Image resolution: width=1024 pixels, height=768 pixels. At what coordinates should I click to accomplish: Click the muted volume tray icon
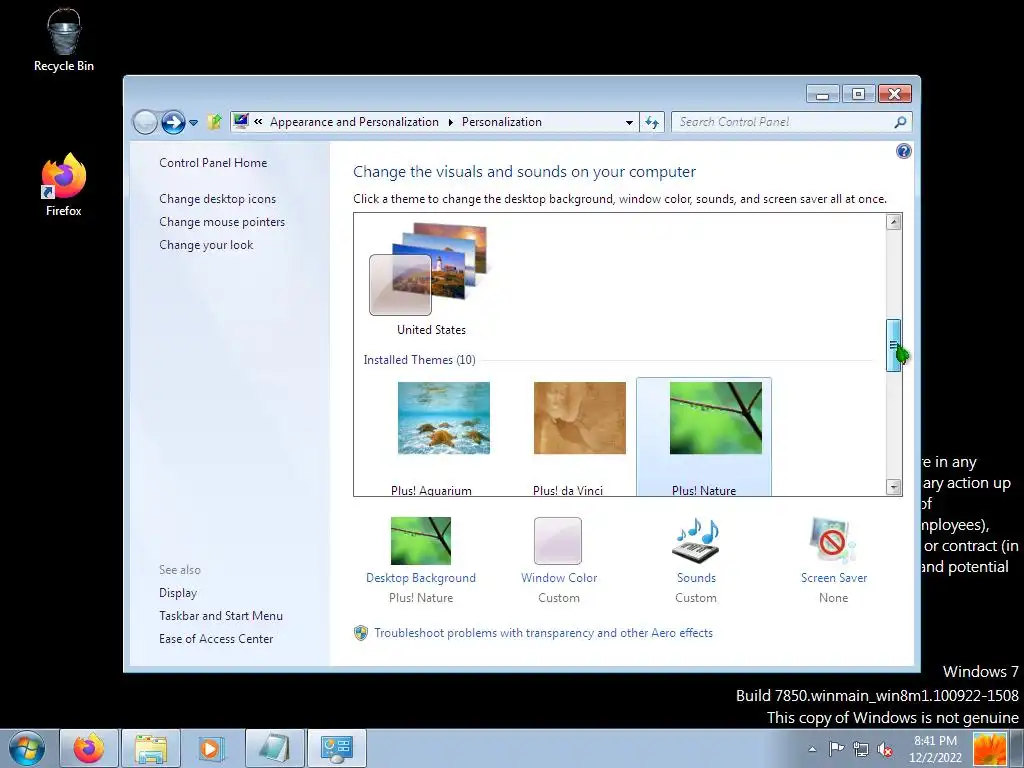pyautogui.click(x=885, y=749)
